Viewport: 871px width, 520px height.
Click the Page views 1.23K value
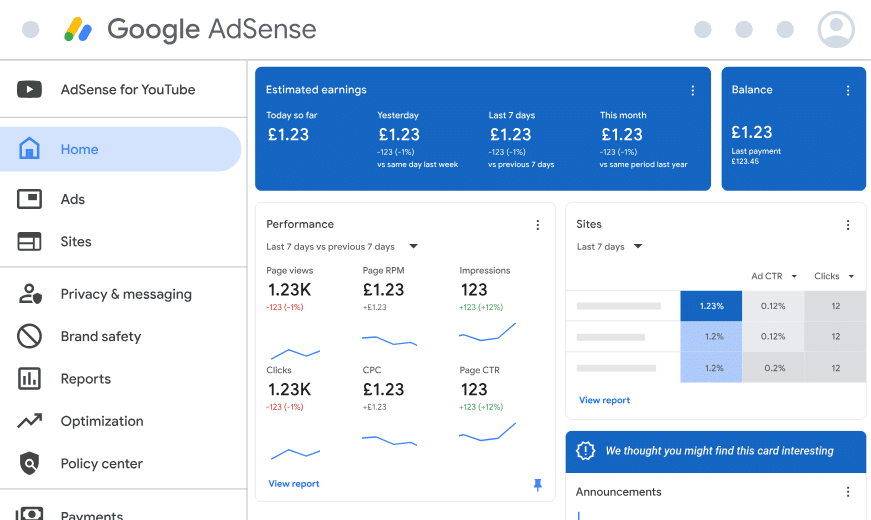(x=289, y=289)
